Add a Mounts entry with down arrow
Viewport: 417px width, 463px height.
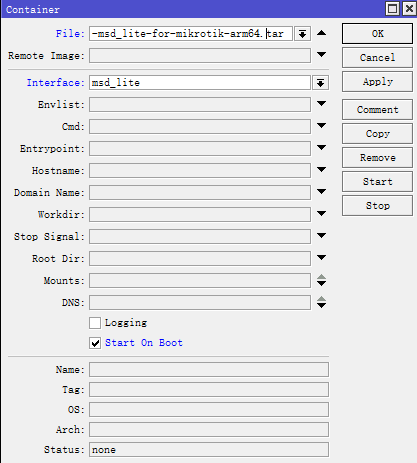click(321, 284)
